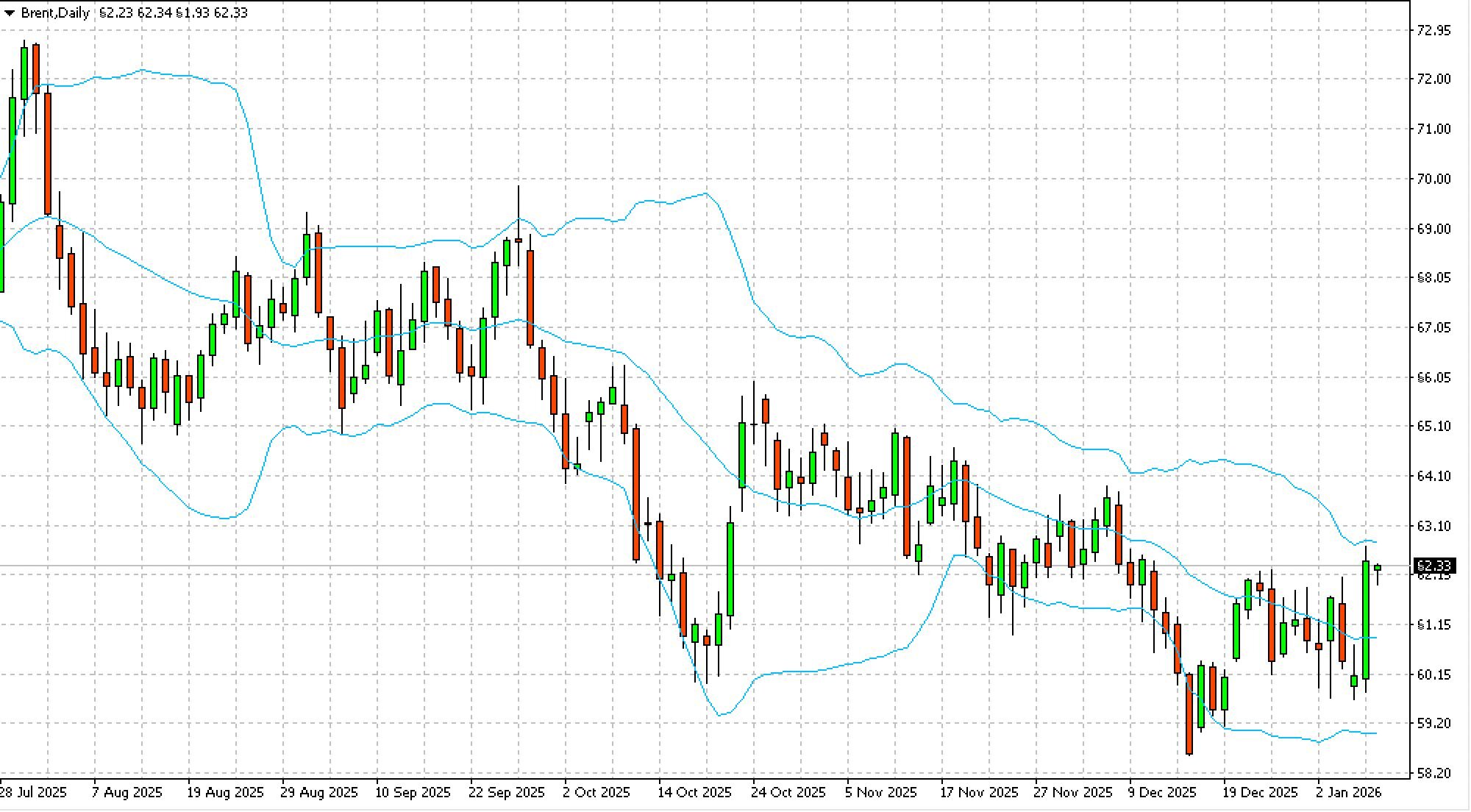The width and height of the screenshot is (1471, 812).
Task: Click the 72.95 price scale label
Action: tap(1433, 30)
